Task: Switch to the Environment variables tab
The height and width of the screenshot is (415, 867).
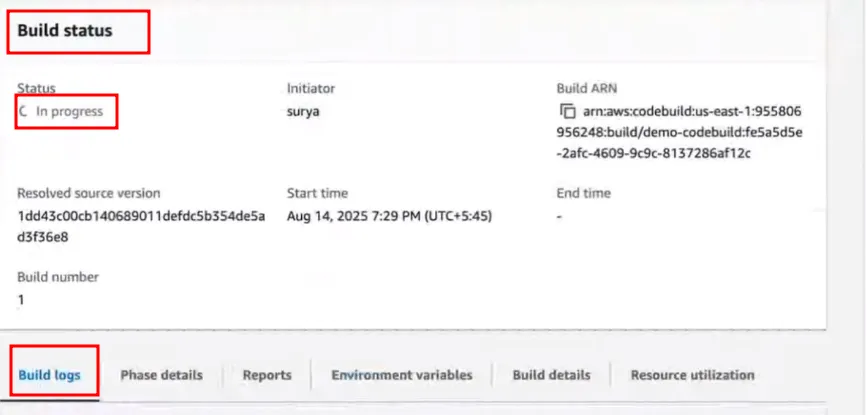Action: point(402,375)
